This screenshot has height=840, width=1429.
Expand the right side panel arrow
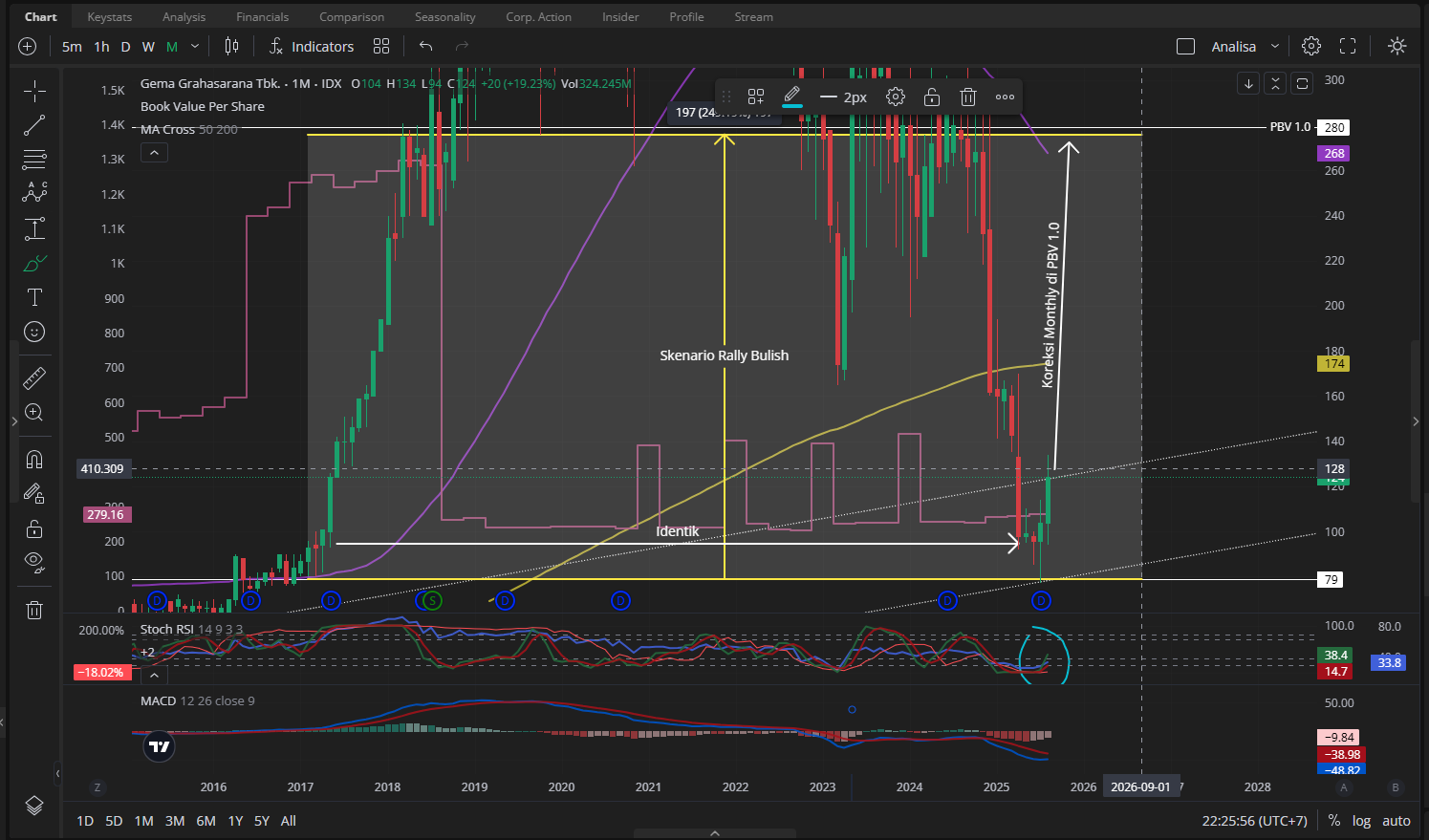1416,421
